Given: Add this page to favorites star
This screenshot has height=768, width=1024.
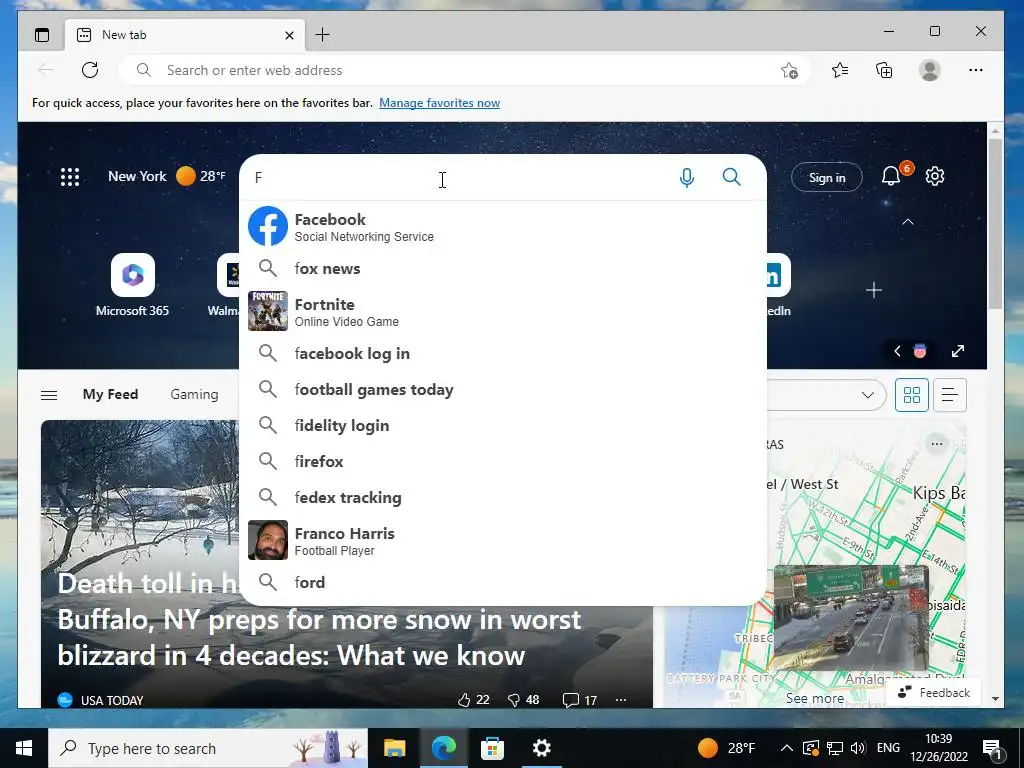Looking at the screenshot, I should [789, 71].
